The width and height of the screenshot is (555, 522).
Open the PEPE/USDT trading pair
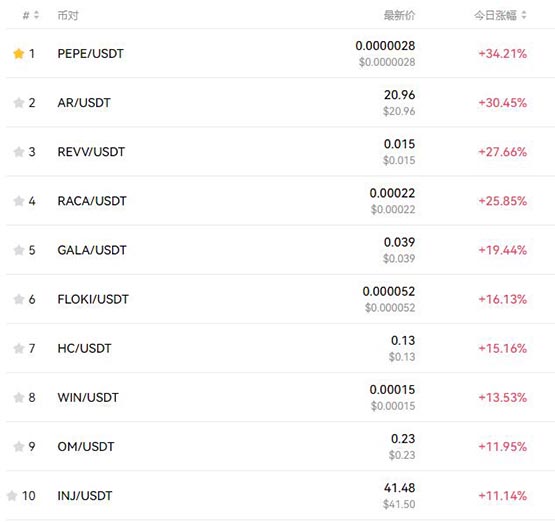click(x=91, y=54)
